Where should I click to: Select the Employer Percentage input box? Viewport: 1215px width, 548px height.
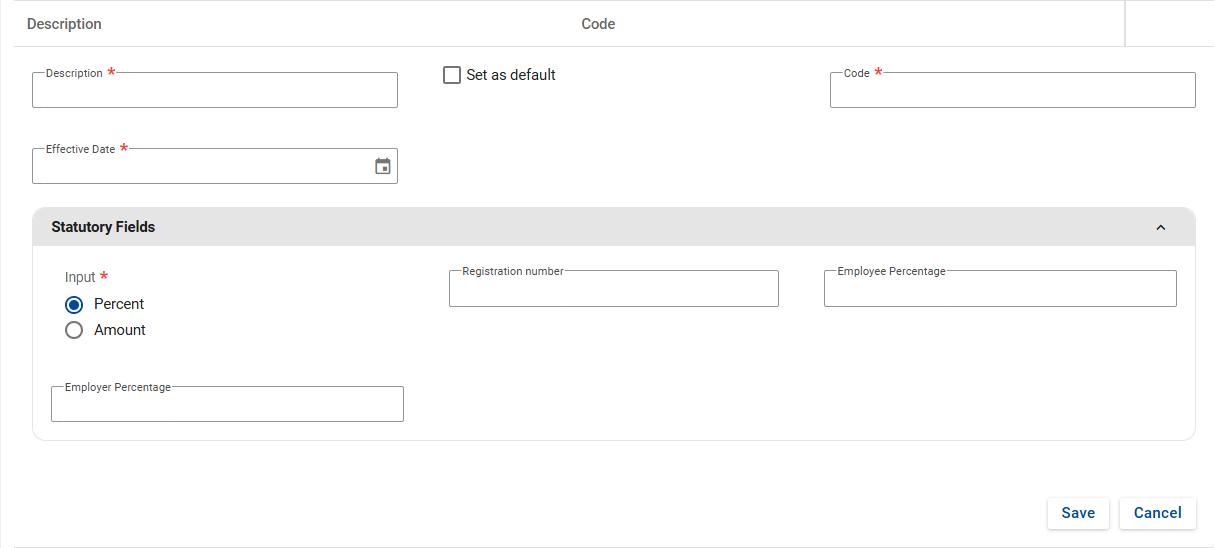point(227,405)
